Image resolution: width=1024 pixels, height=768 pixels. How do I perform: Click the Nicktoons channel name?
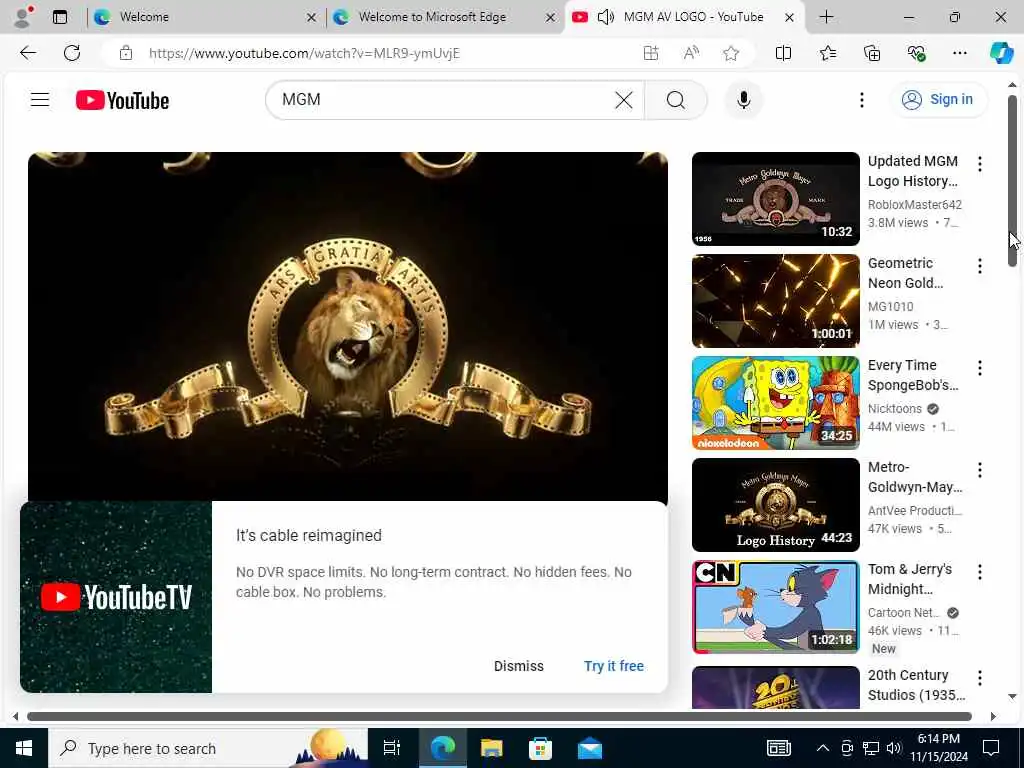(895, 409)
